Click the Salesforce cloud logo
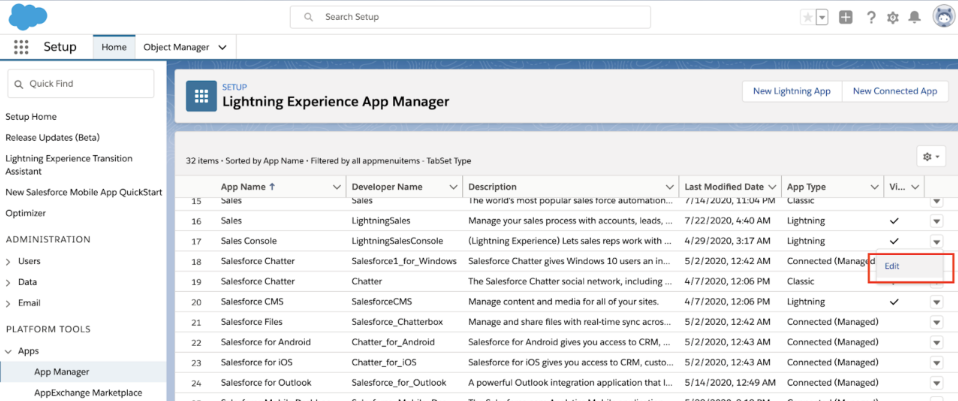The height and width of the screenshot is (401, 958). point(28,17)
